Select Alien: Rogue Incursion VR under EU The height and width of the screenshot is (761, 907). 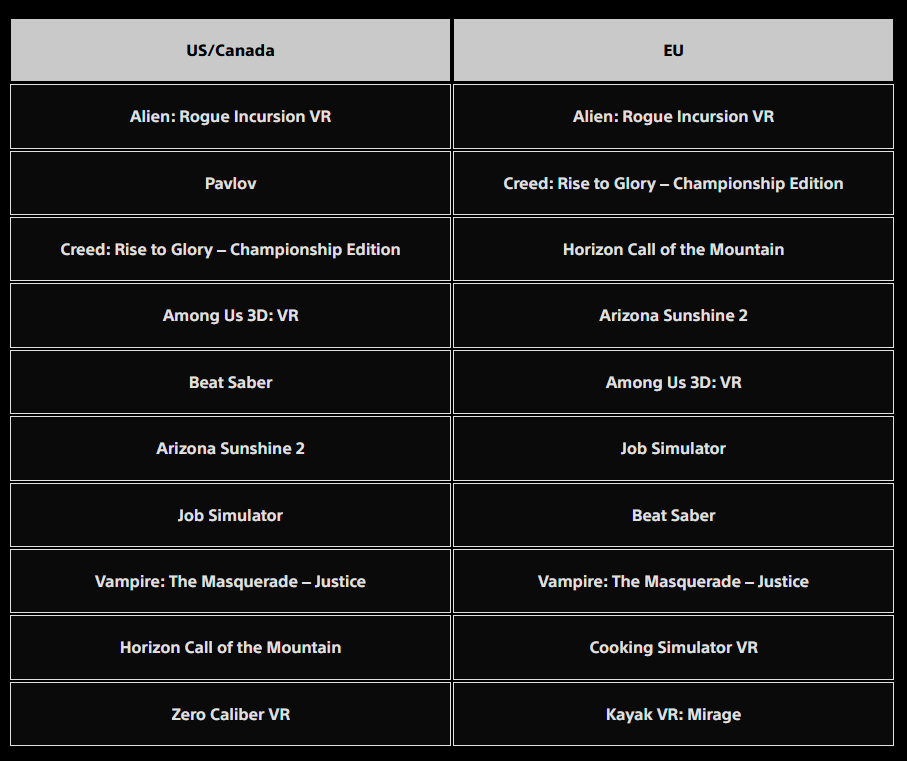(x=673, y=116)
